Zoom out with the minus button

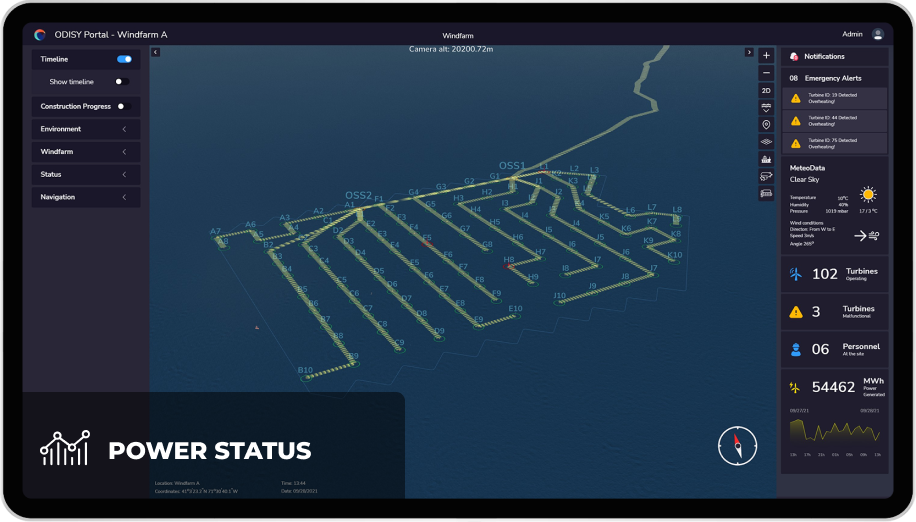(x=766, y=73)
